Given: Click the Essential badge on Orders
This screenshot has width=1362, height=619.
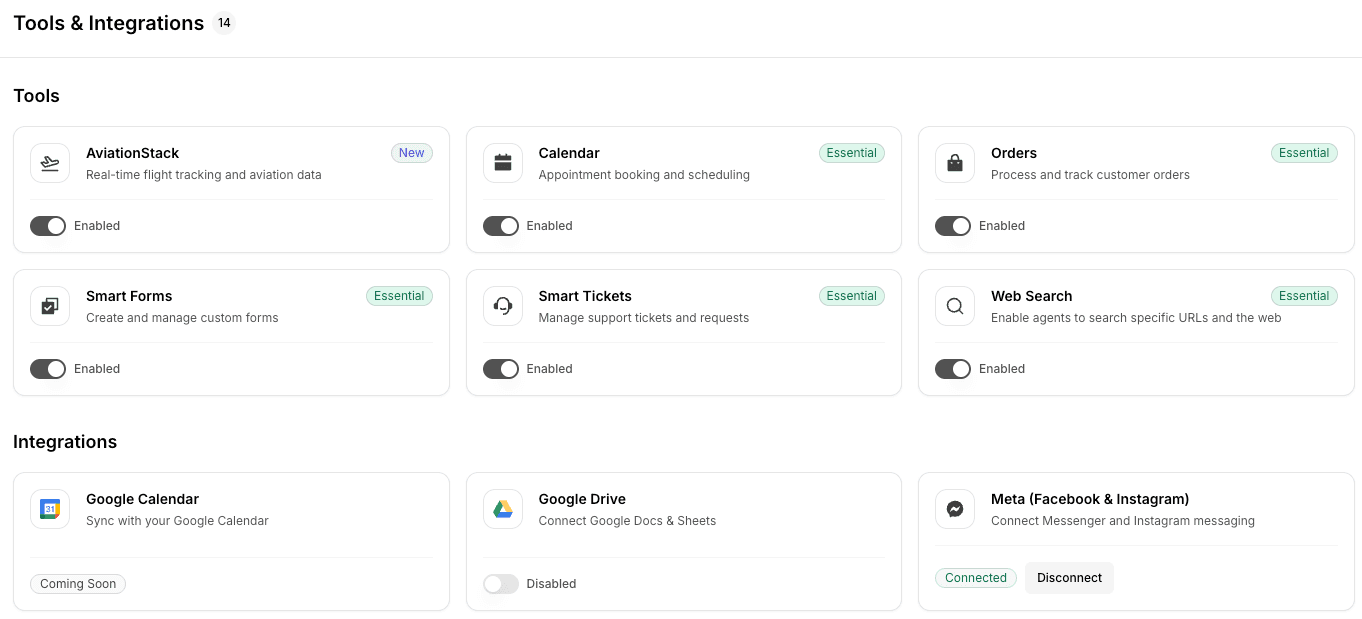Looking at the screenshot, I should 1304,153.
